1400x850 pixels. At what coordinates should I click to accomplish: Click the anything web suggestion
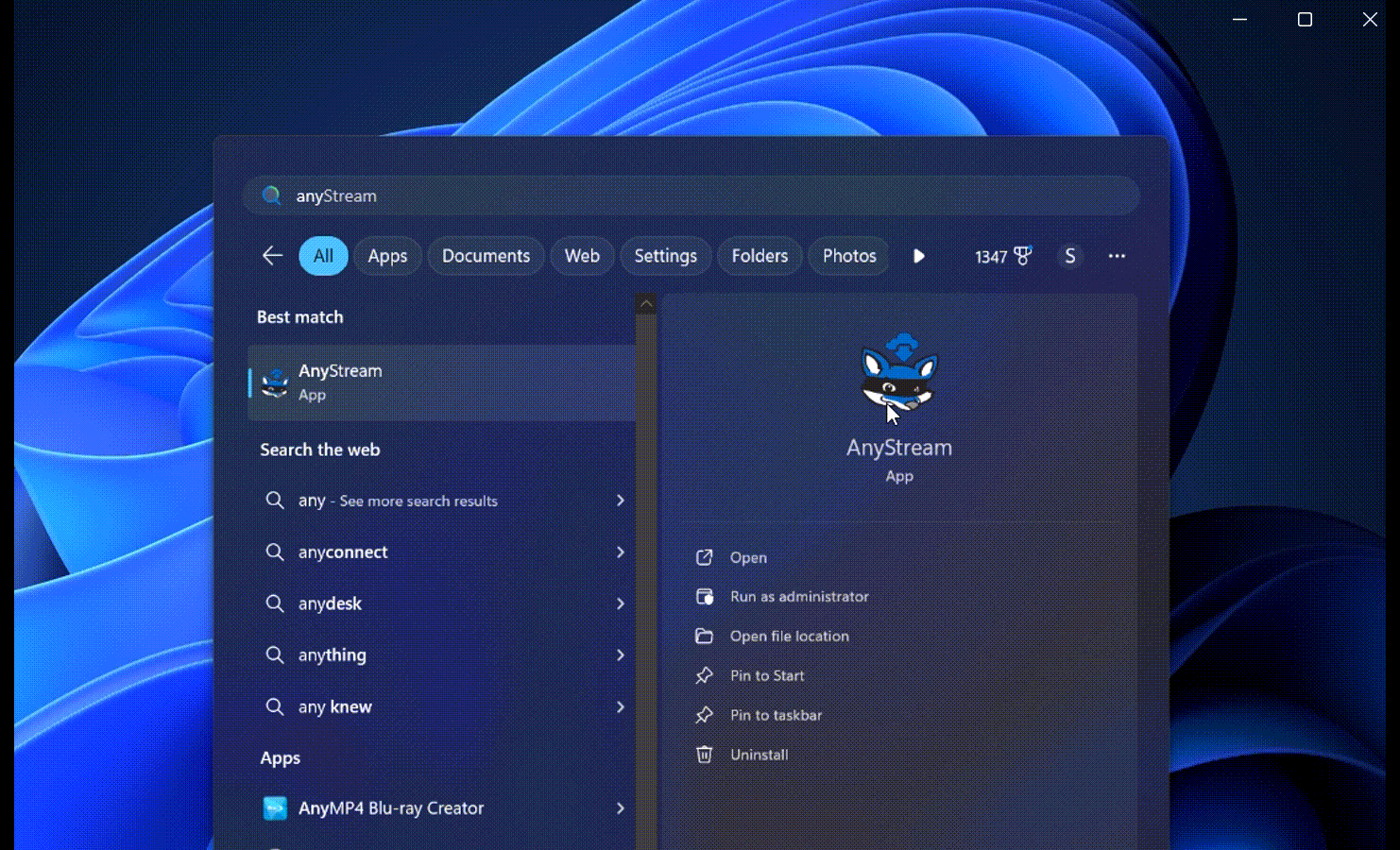point(441,654)
